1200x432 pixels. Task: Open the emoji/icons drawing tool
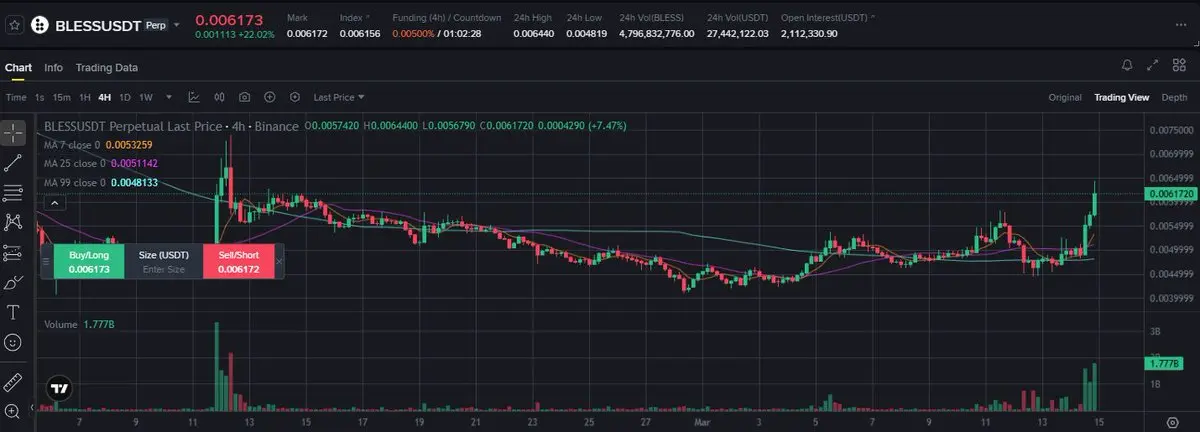click(14, 342)
